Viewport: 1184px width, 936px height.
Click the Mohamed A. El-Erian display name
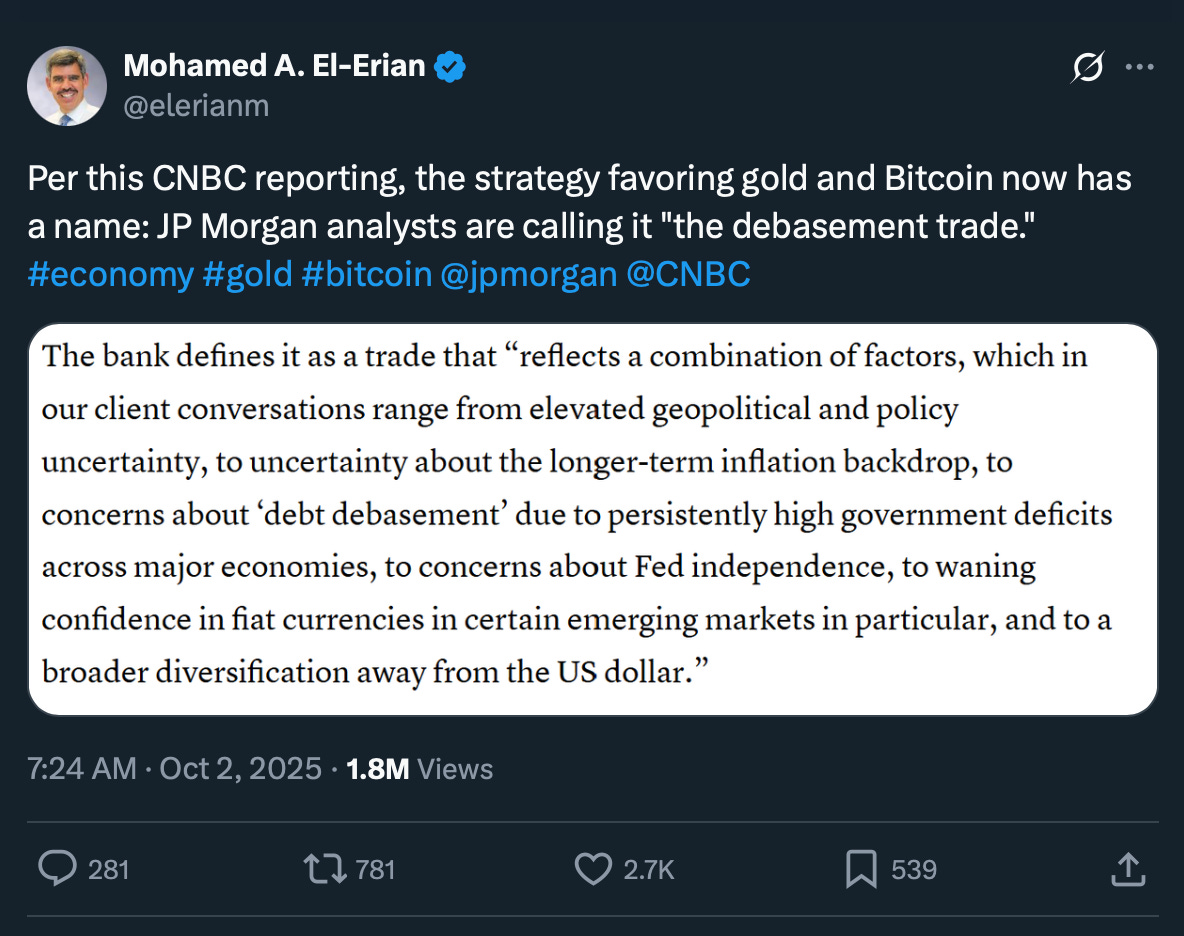pos(274,67)
